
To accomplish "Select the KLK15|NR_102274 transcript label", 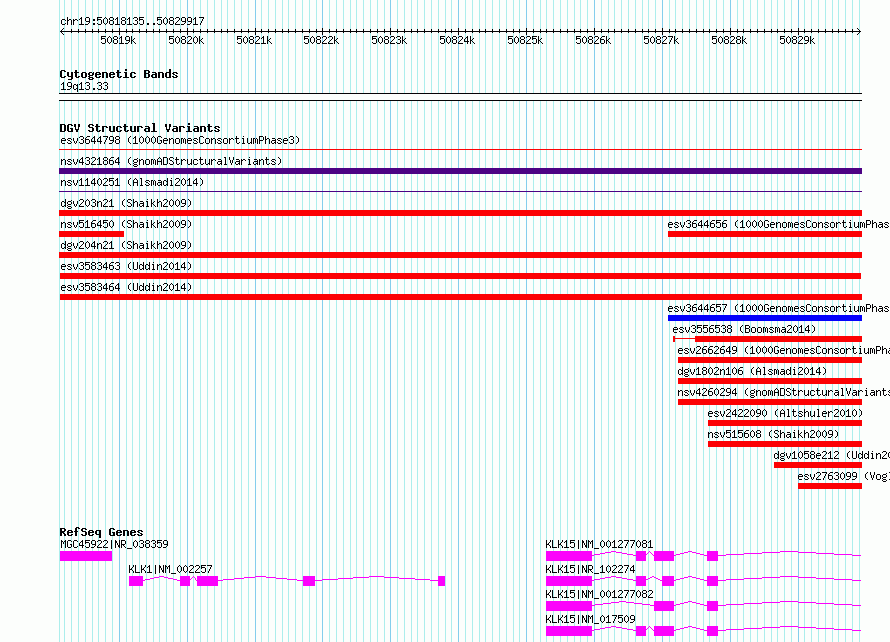I will tap(590, 569).
